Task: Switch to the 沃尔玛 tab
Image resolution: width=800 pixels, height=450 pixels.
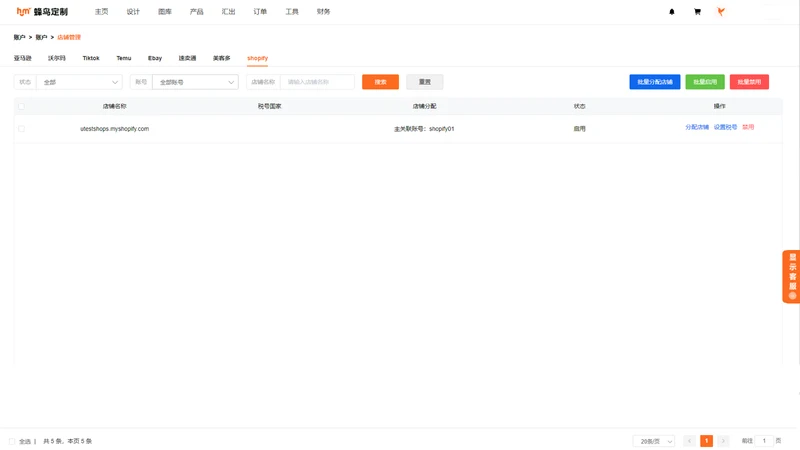Action: [57, 58]
